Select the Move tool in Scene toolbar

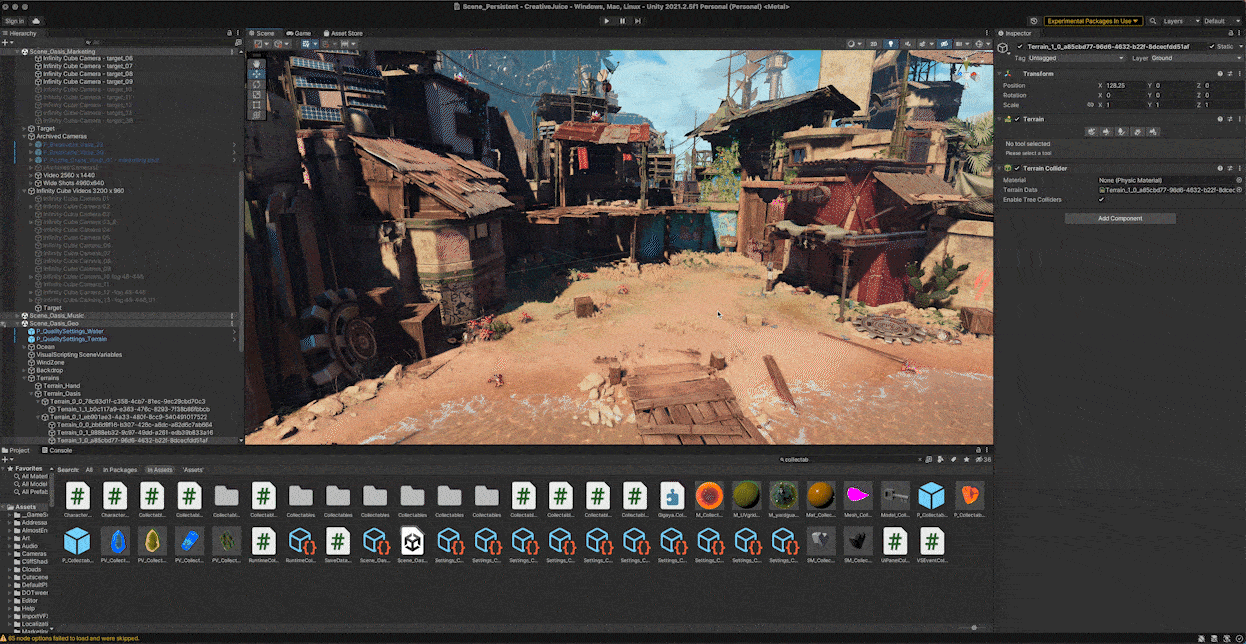tap(256, 73)
